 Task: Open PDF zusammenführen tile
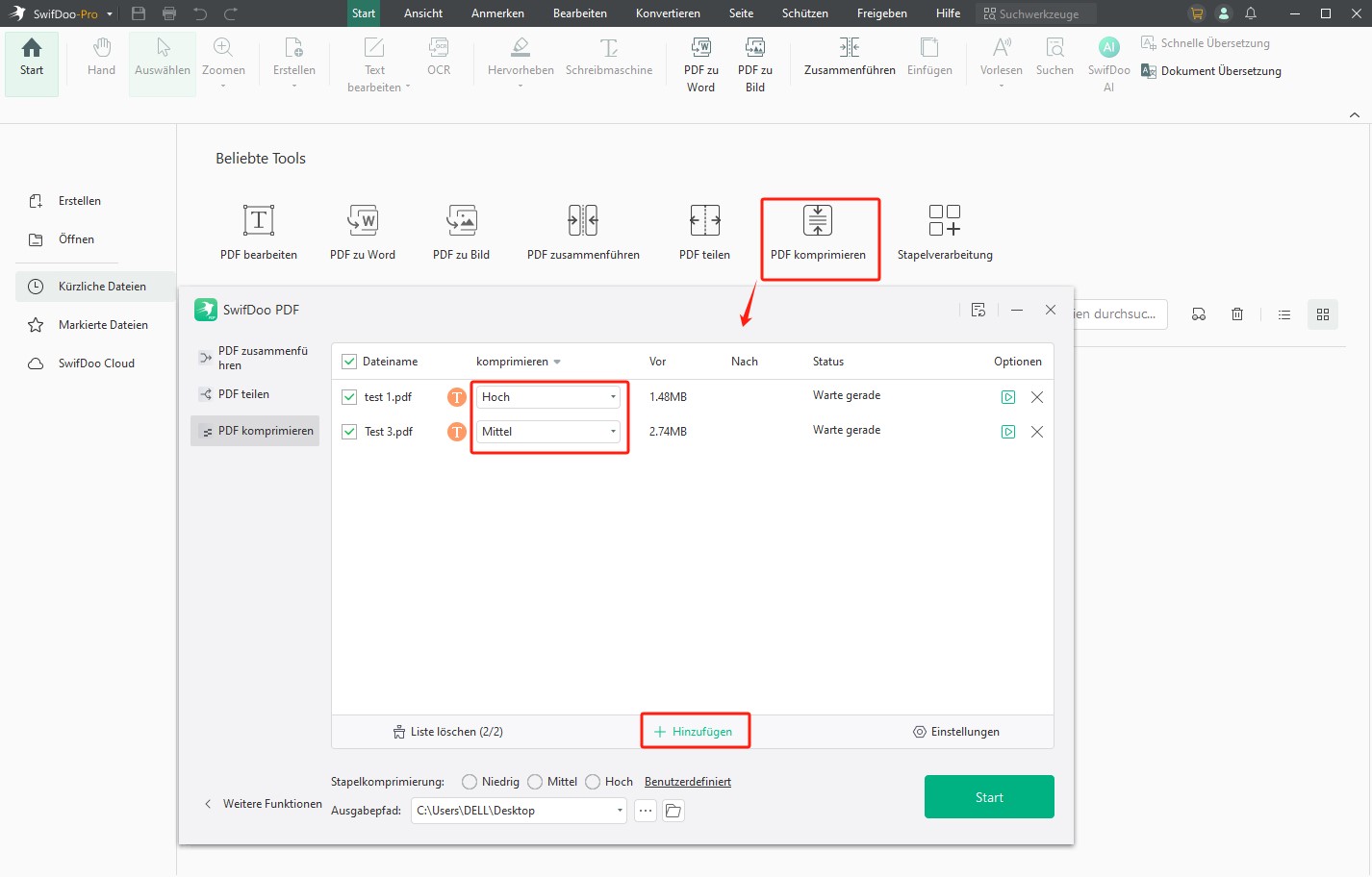tap(583, 232)
